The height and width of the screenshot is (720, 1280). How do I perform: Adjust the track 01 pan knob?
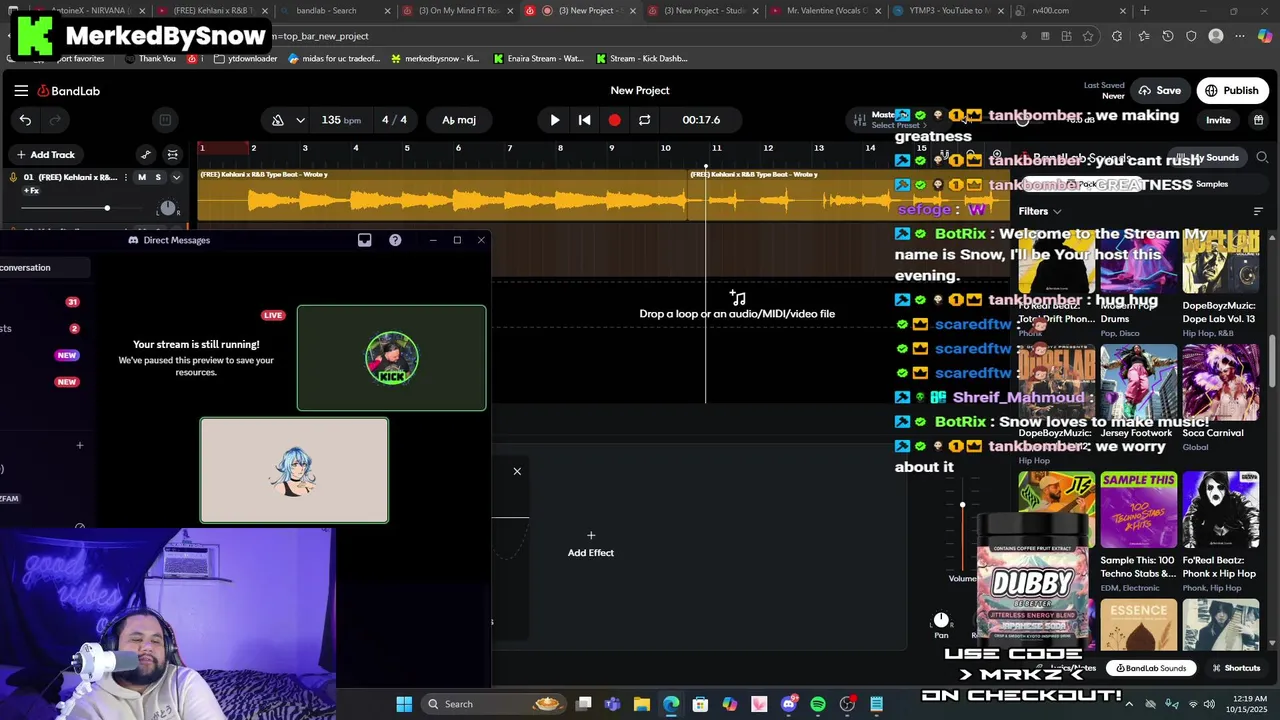click(x=168, y=208)
